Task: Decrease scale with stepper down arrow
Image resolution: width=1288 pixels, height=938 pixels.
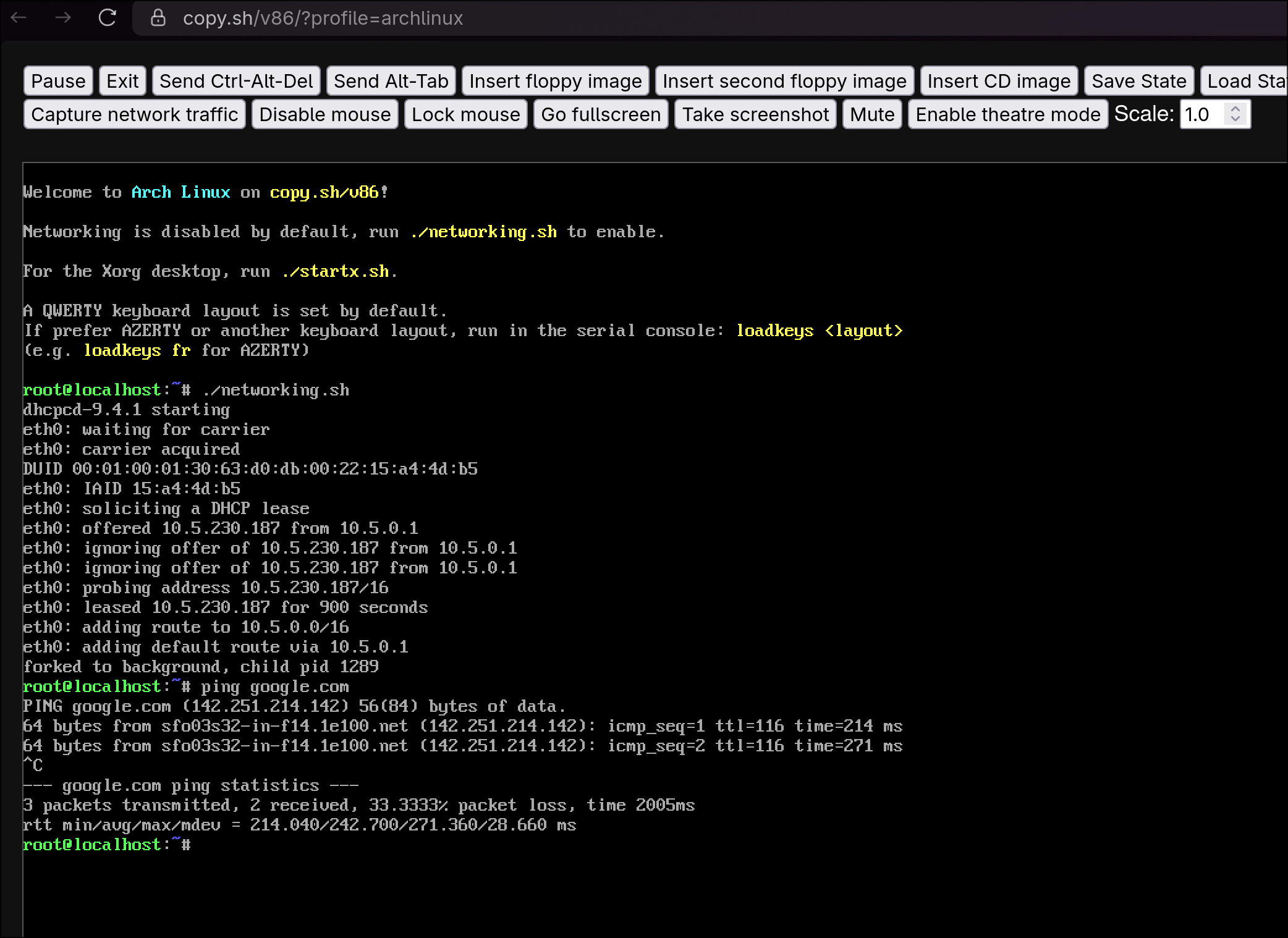Action: point(1235,119)
